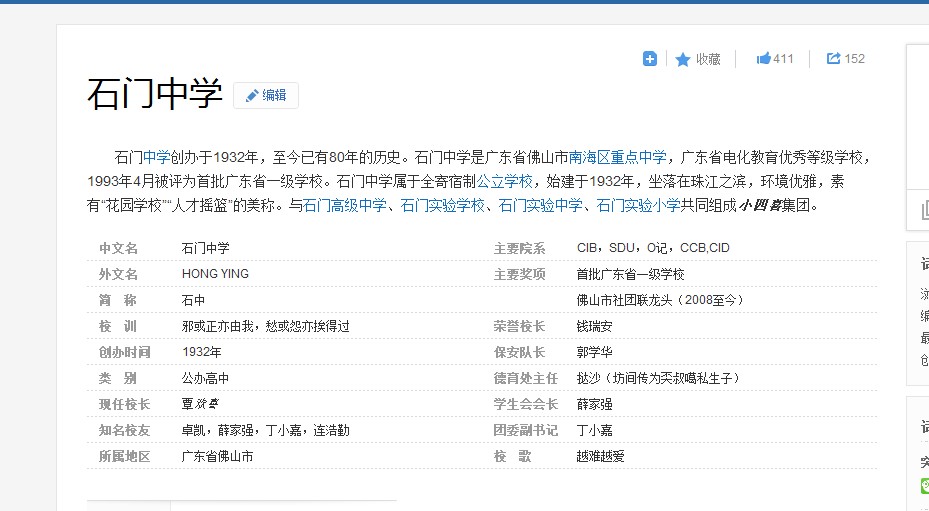Image resolution: width=929 pixels, height=511 pixels.
Task: Click the 收藏 label text
Action: tap(708, 59)
